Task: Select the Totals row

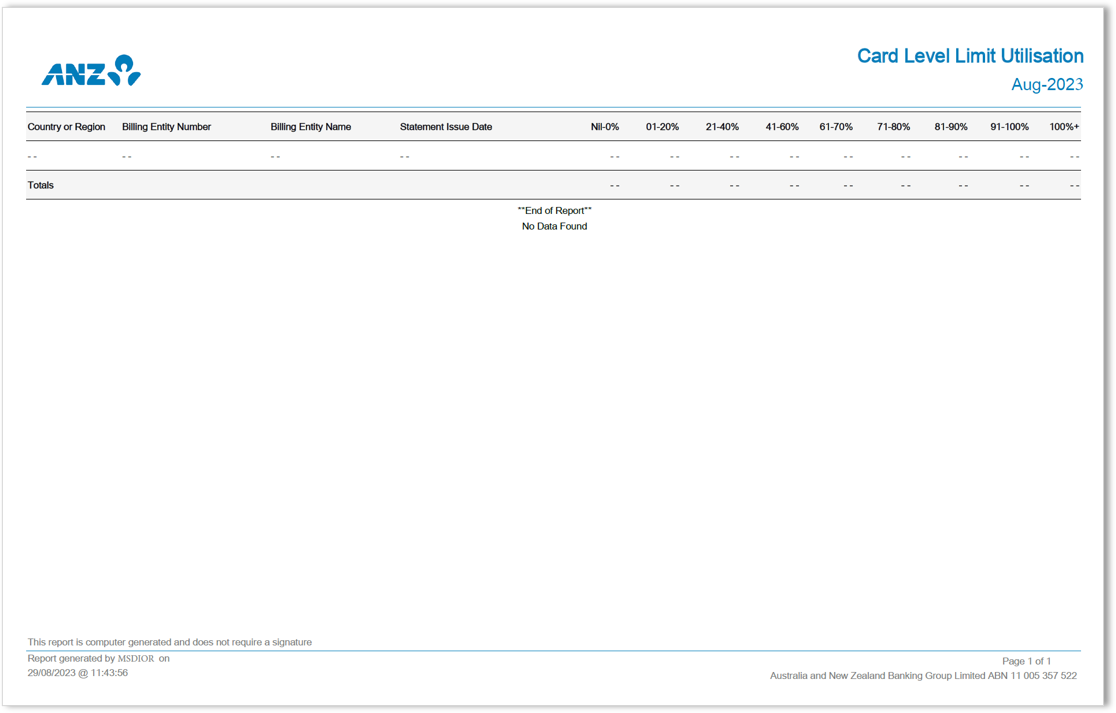Action: pos(41,185)
